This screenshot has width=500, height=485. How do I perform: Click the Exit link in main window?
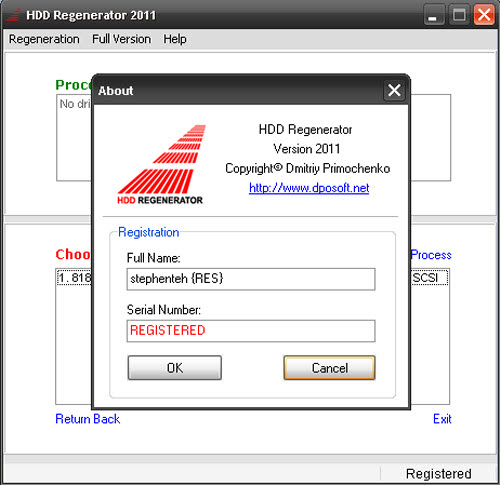(442, 419)
